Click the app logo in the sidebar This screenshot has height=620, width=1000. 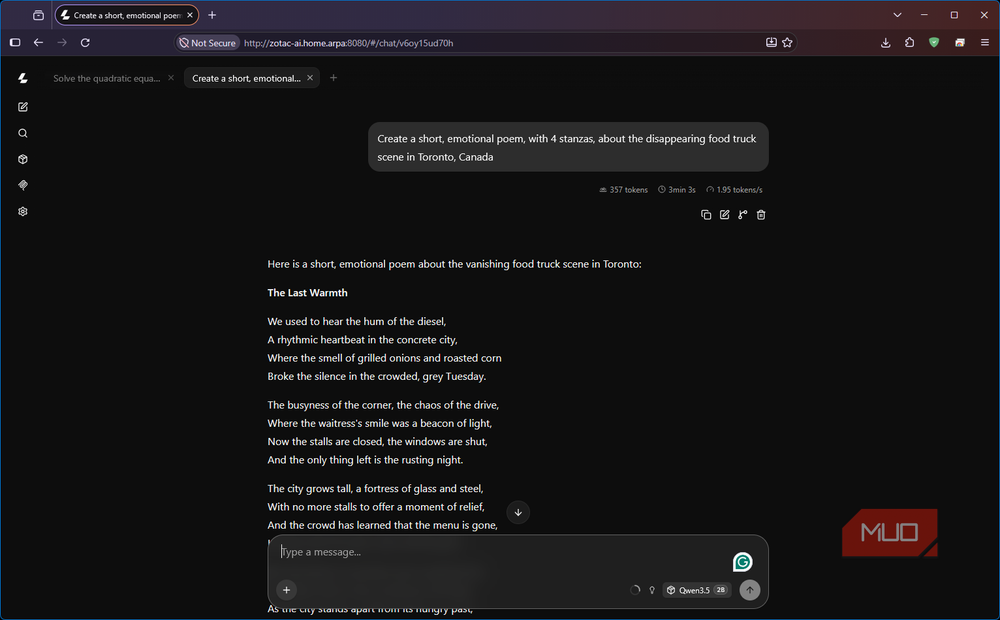coord(23,78)
